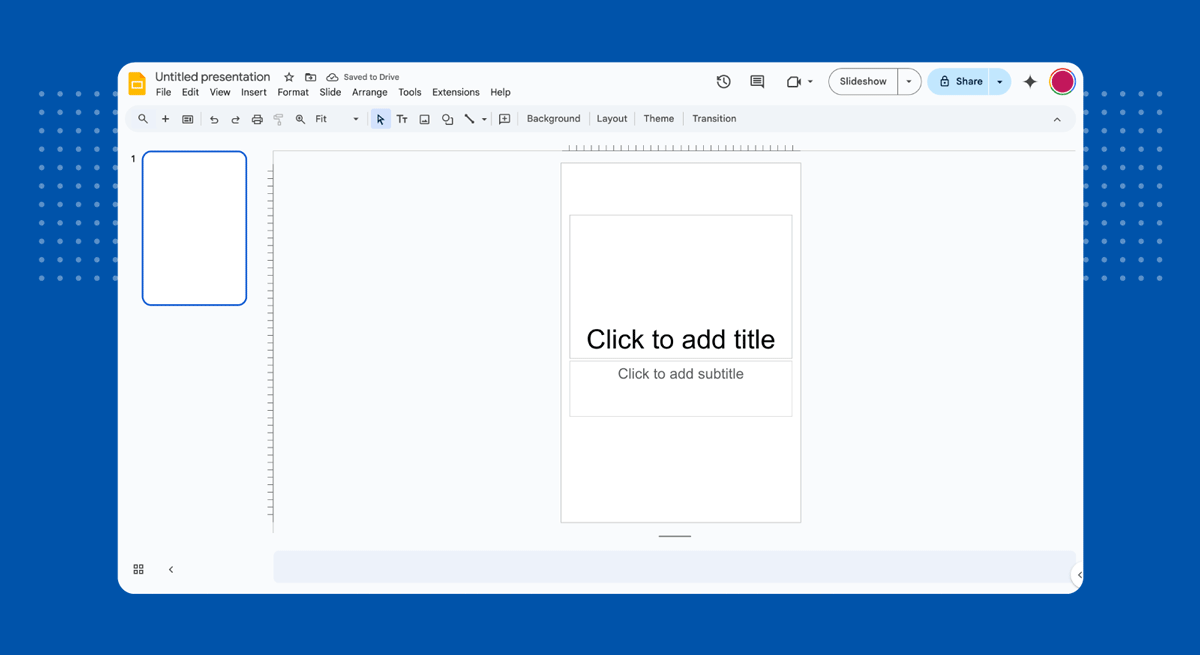Select slide 1 thumbnail in filmstrip

click(194, 228)
